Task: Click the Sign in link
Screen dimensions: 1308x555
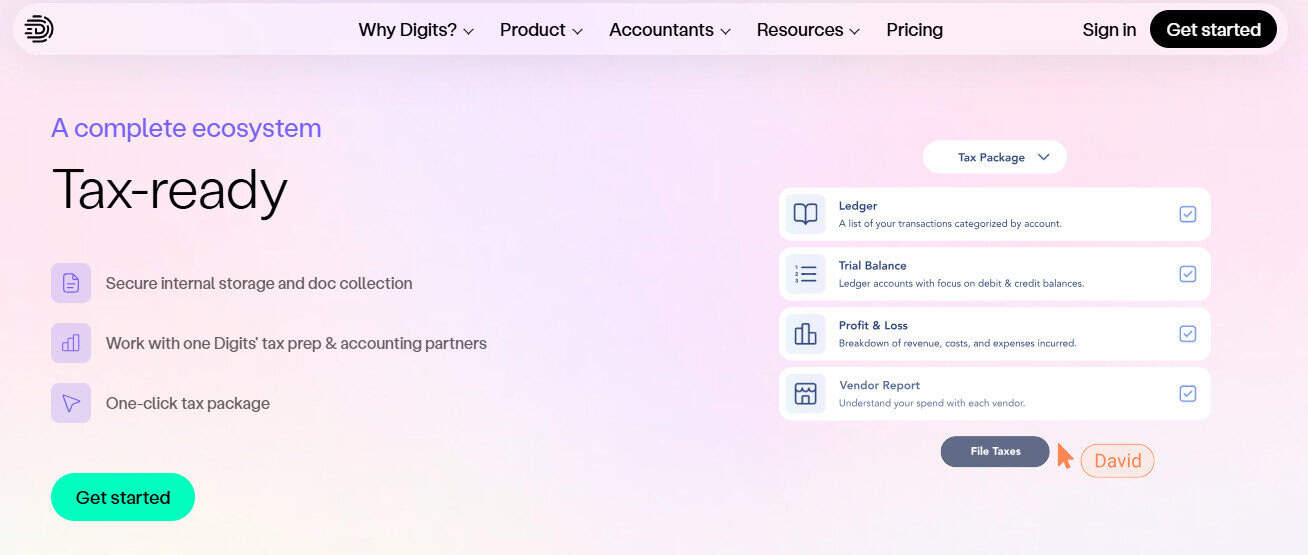Action: 1109,30
